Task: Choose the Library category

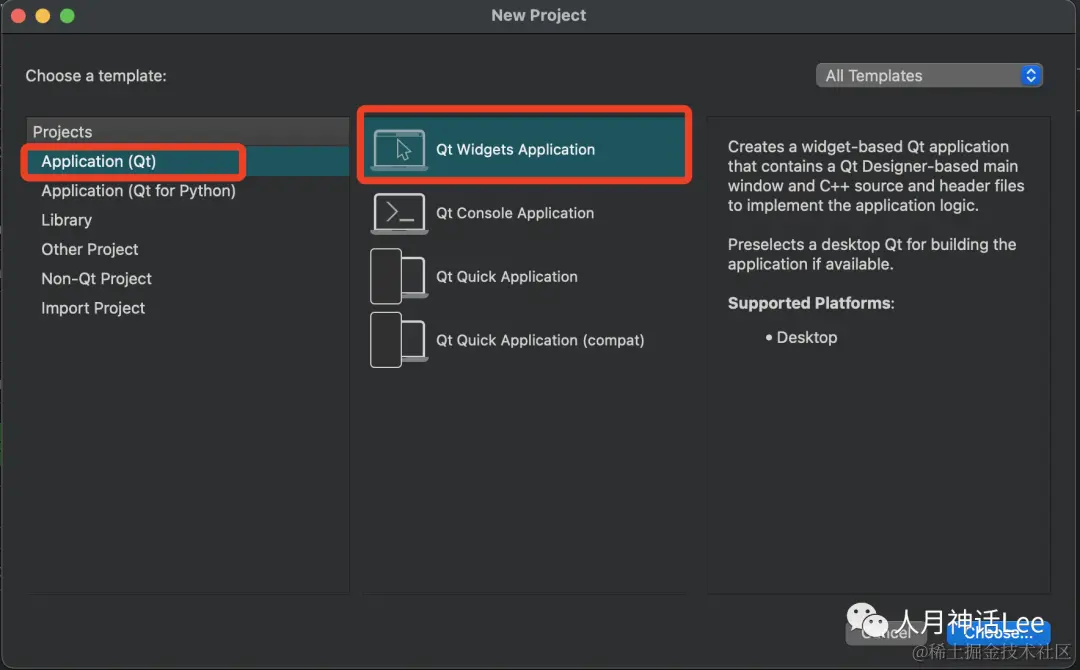Action: click(x=187, y=220)
